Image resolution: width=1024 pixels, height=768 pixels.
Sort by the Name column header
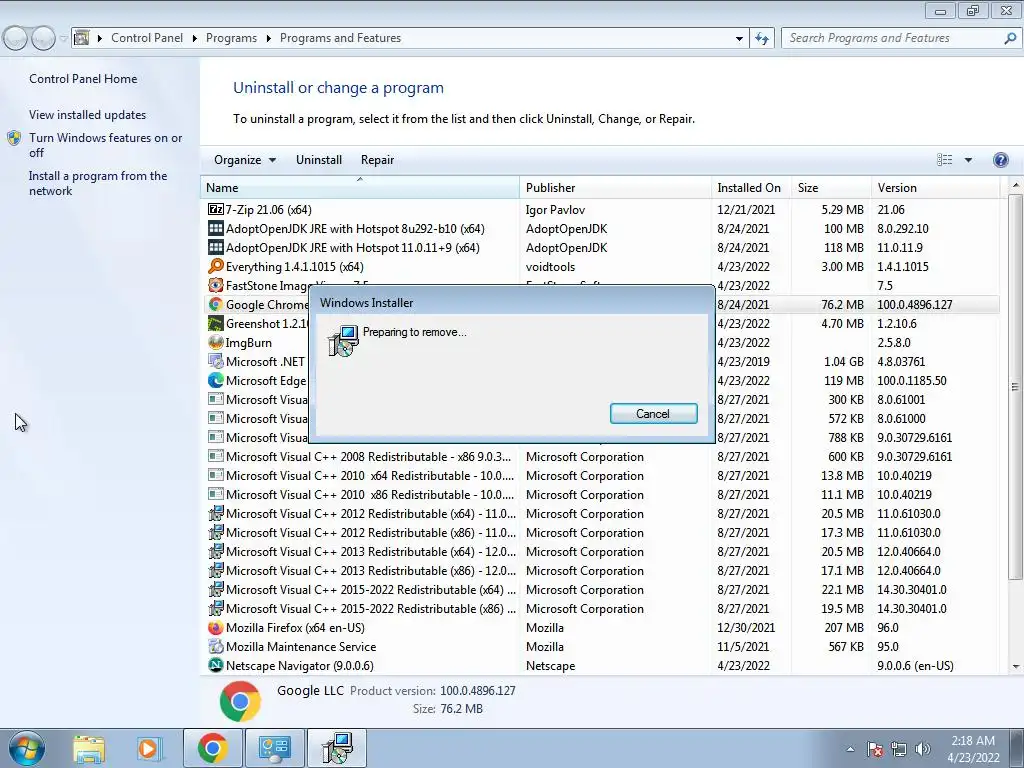tap(360, 187)
